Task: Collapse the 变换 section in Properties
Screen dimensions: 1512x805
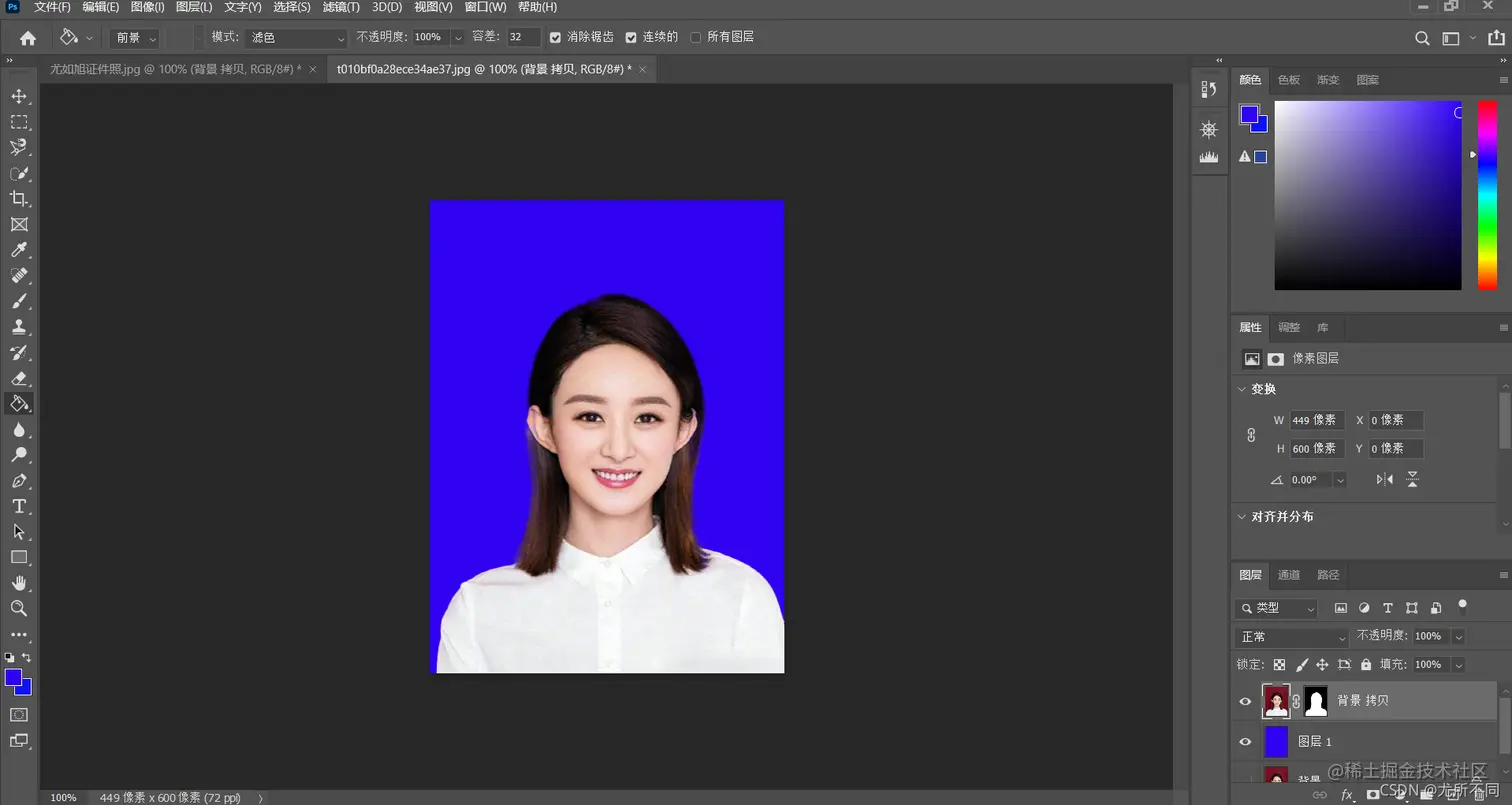Action: click(1242, 388)
